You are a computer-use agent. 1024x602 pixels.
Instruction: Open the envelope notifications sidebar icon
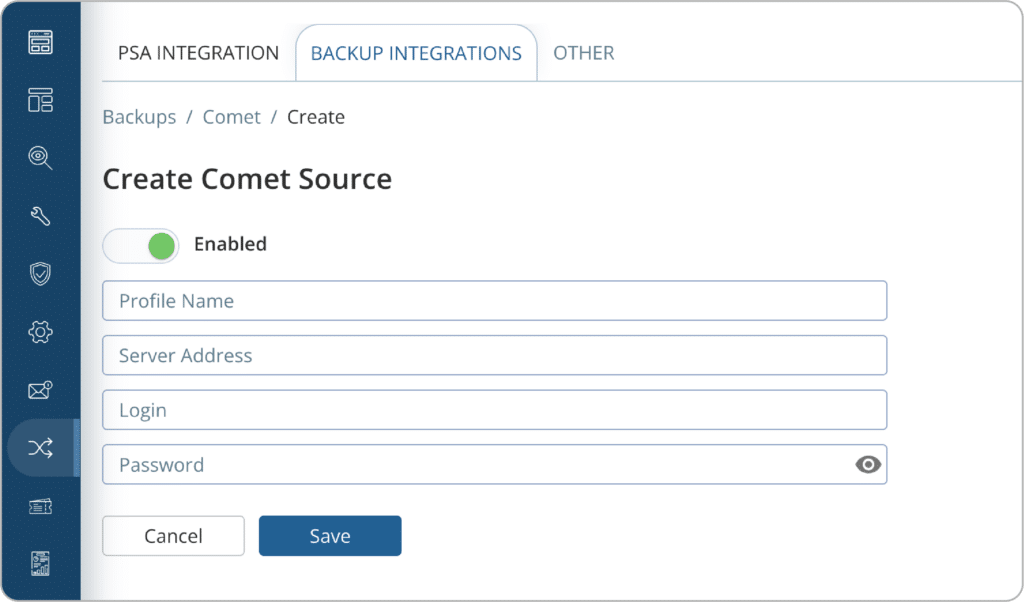coord(40,390)
